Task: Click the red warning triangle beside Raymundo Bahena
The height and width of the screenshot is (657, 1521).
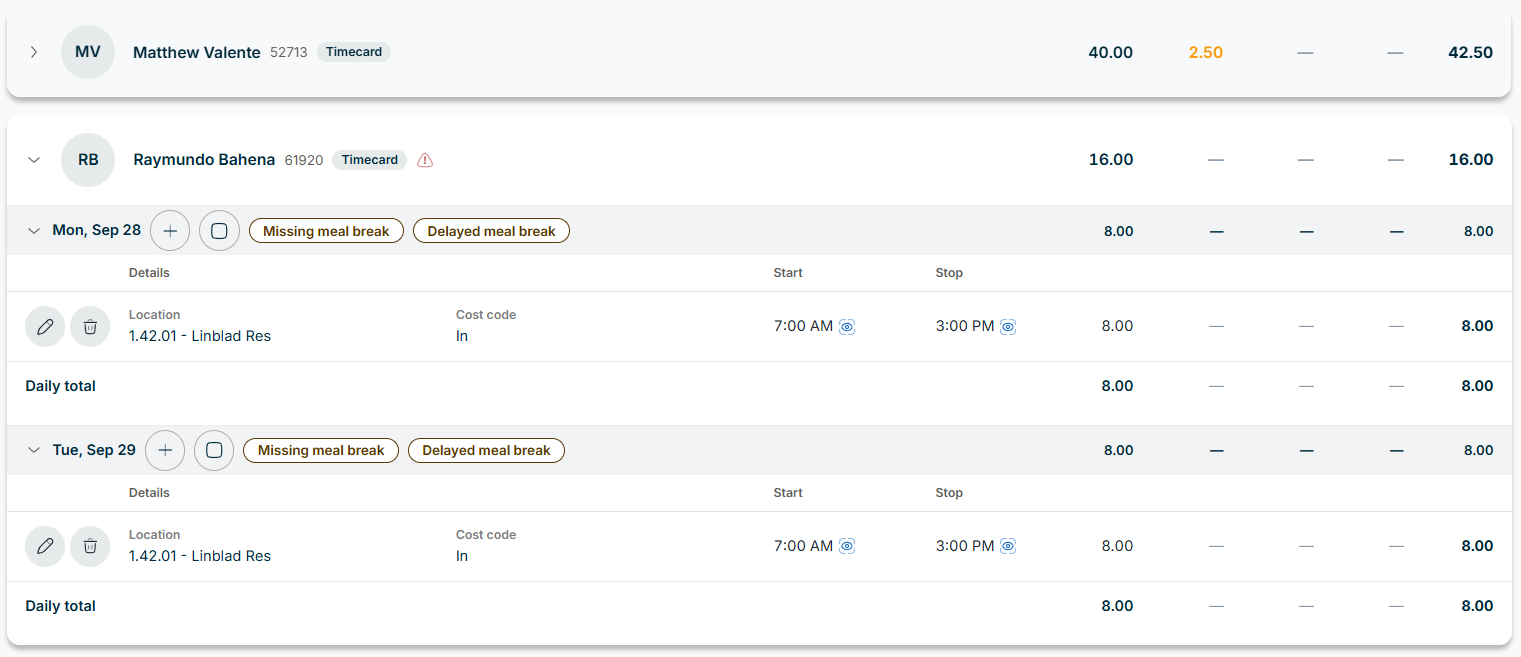Action: 425,160
